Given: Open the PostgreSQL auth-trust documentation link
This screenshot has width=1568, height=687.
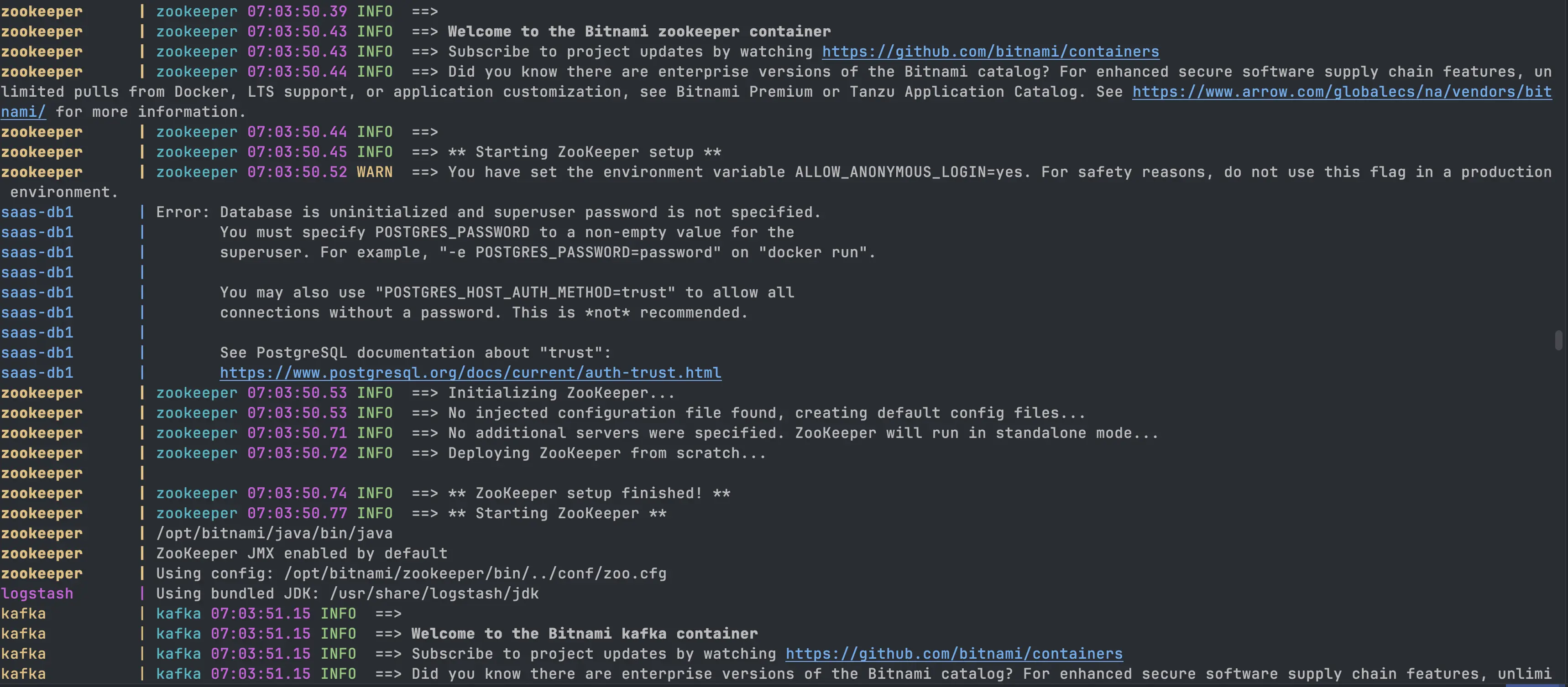Looking at the screenshot, I should (470, 373).
